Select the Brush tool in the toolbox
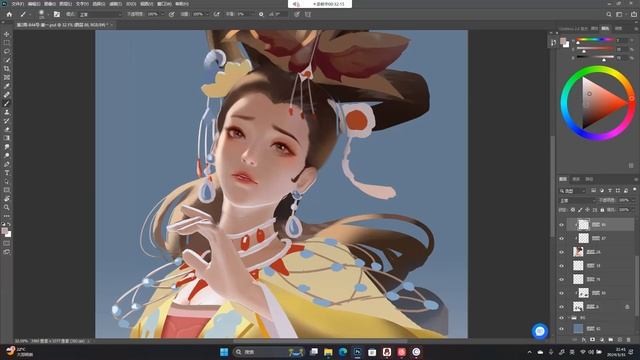This screenshot has height=360, width=640. pyautogui.click(x=7, y=103)
